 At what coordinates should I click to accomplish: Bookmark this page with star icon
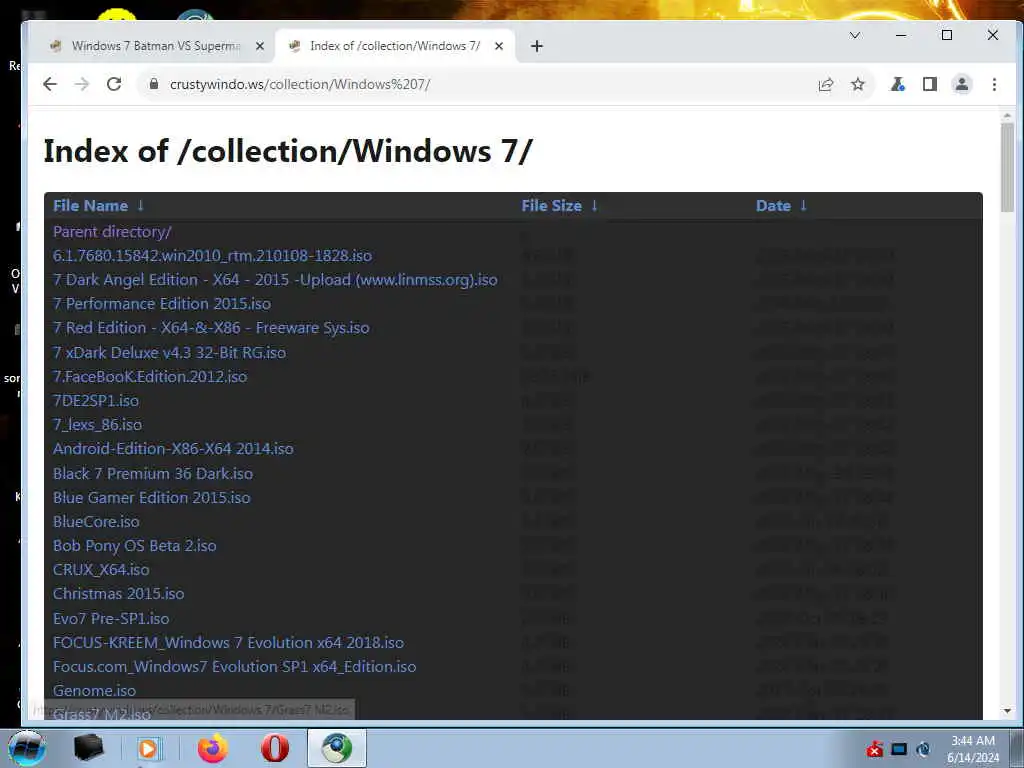click(857, 84)
